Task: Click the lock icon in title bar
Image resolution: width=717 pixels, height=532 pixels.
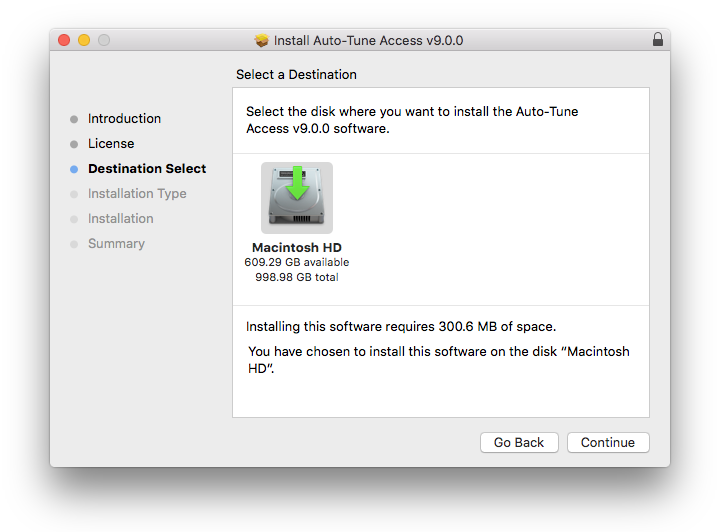Action: point(657,40)
